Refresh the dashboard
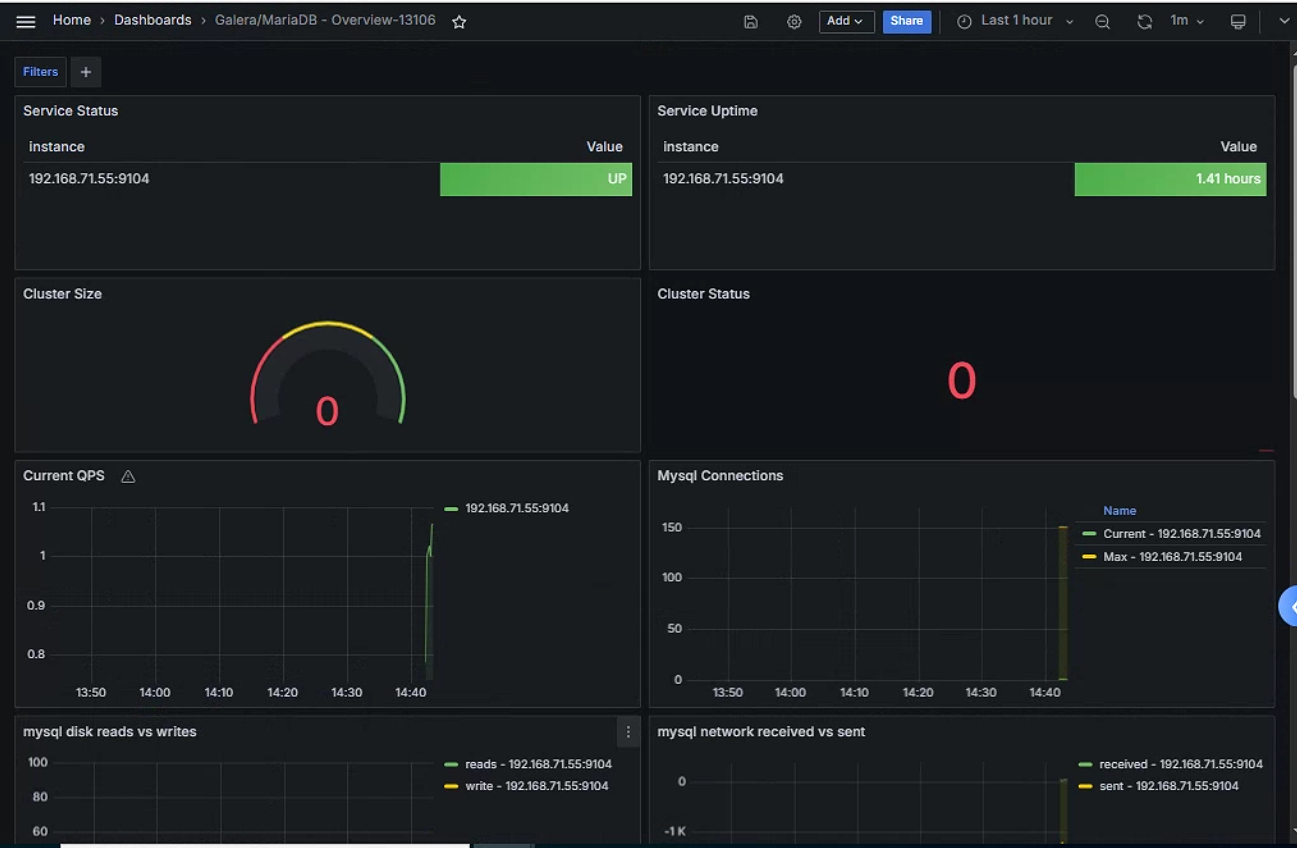This screenshot has width=1297, height=848. tap(1144, 21)
